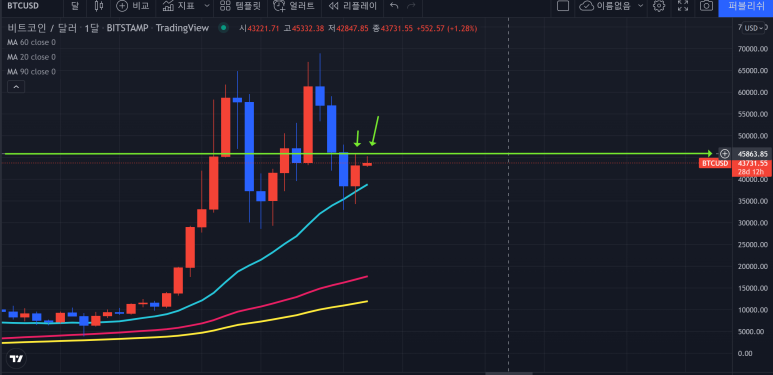Start 리플레이 (bar replay) mode
The height and width of the screenshot is (375, 773).
(x=352, y=6)
